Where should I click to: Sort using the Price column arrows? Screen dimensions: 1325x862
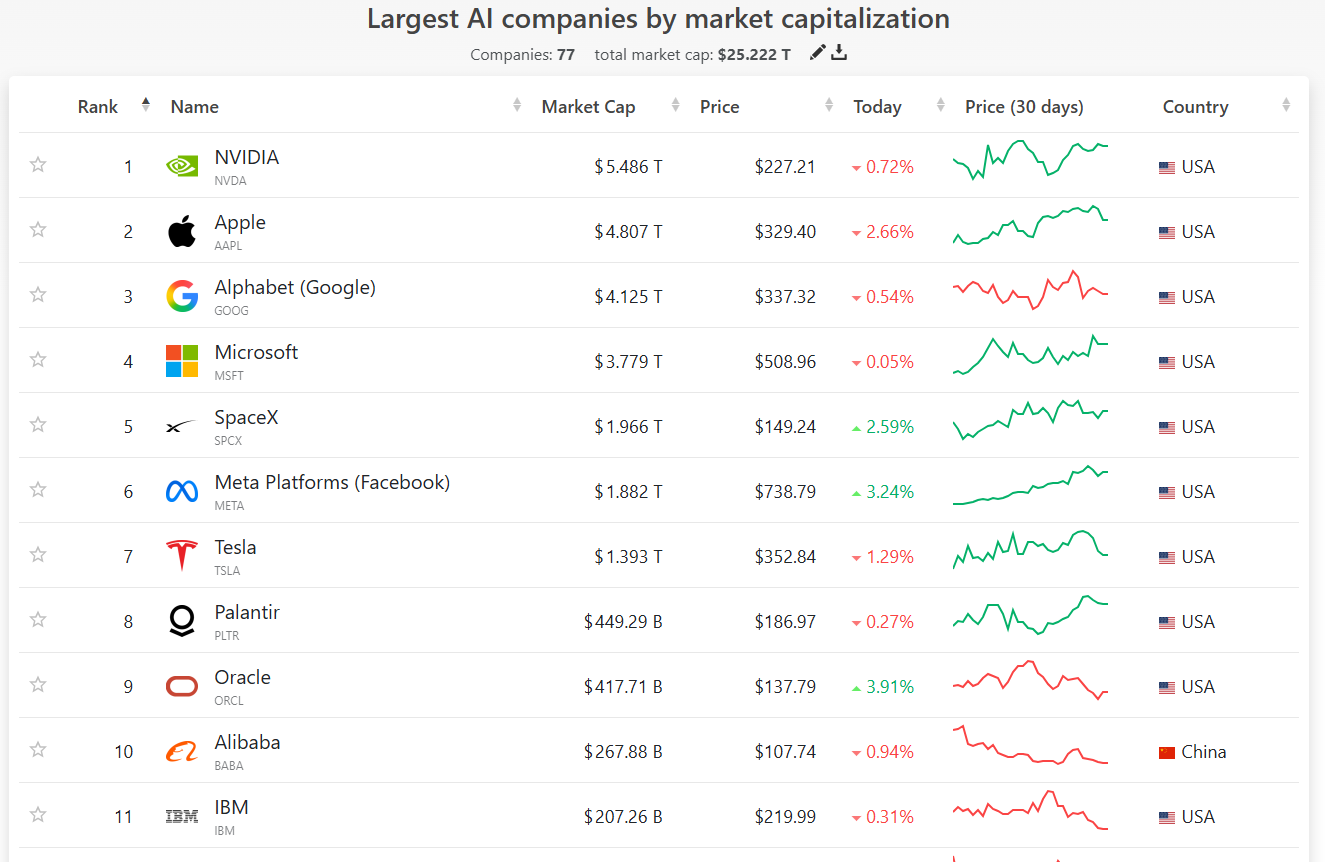pos(829,105)
